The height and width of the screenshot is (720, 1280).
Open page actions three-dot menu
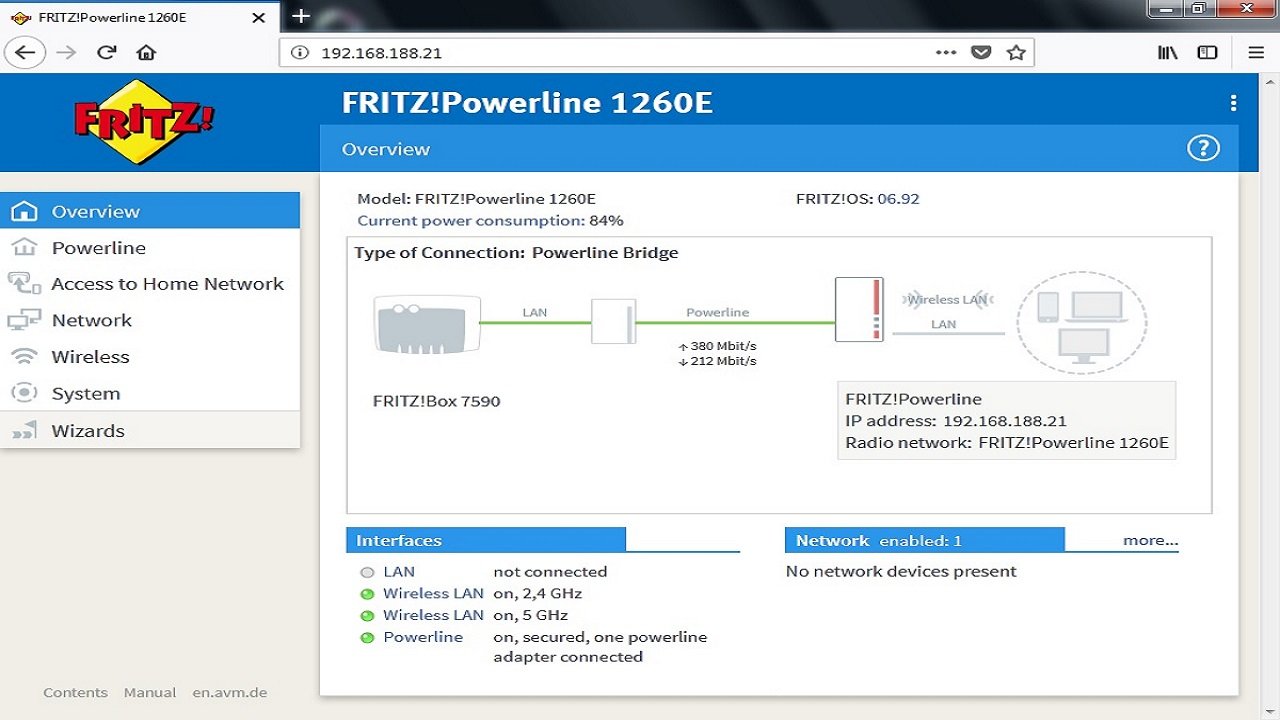coord(946,53)
